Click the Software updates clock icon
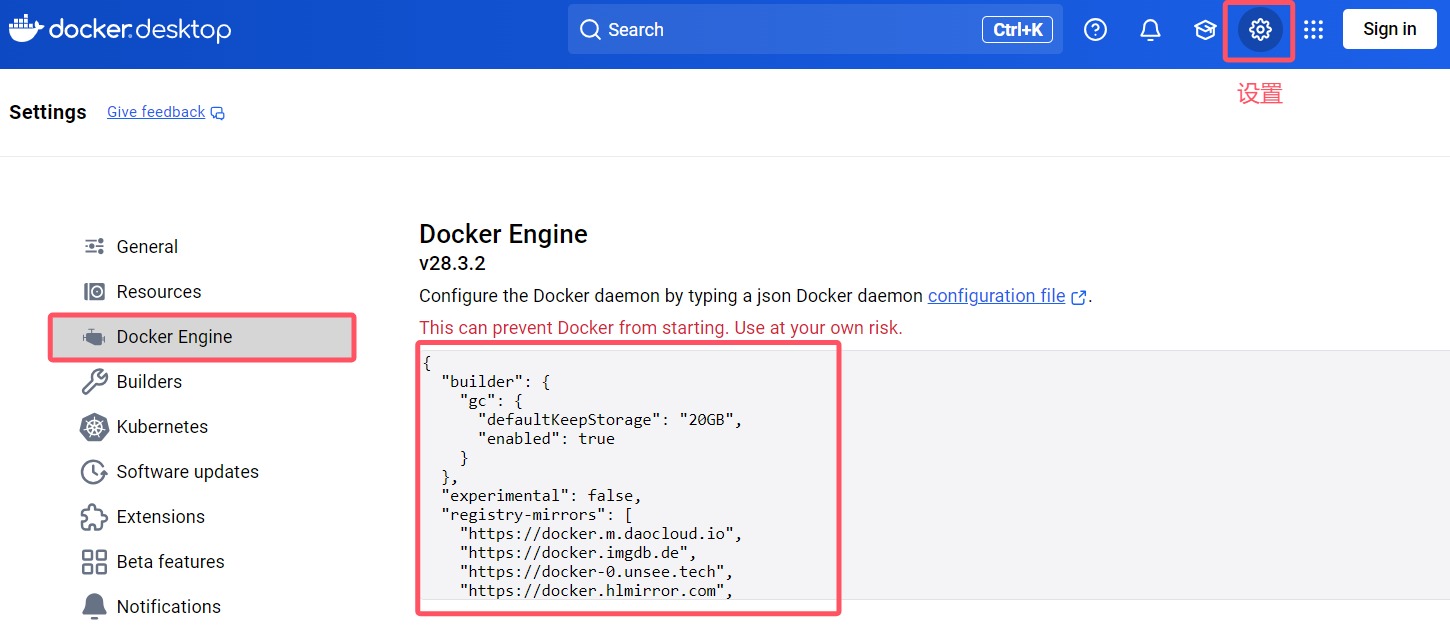The width and height of the screenshot is (1450, 641). coord(94,472)
